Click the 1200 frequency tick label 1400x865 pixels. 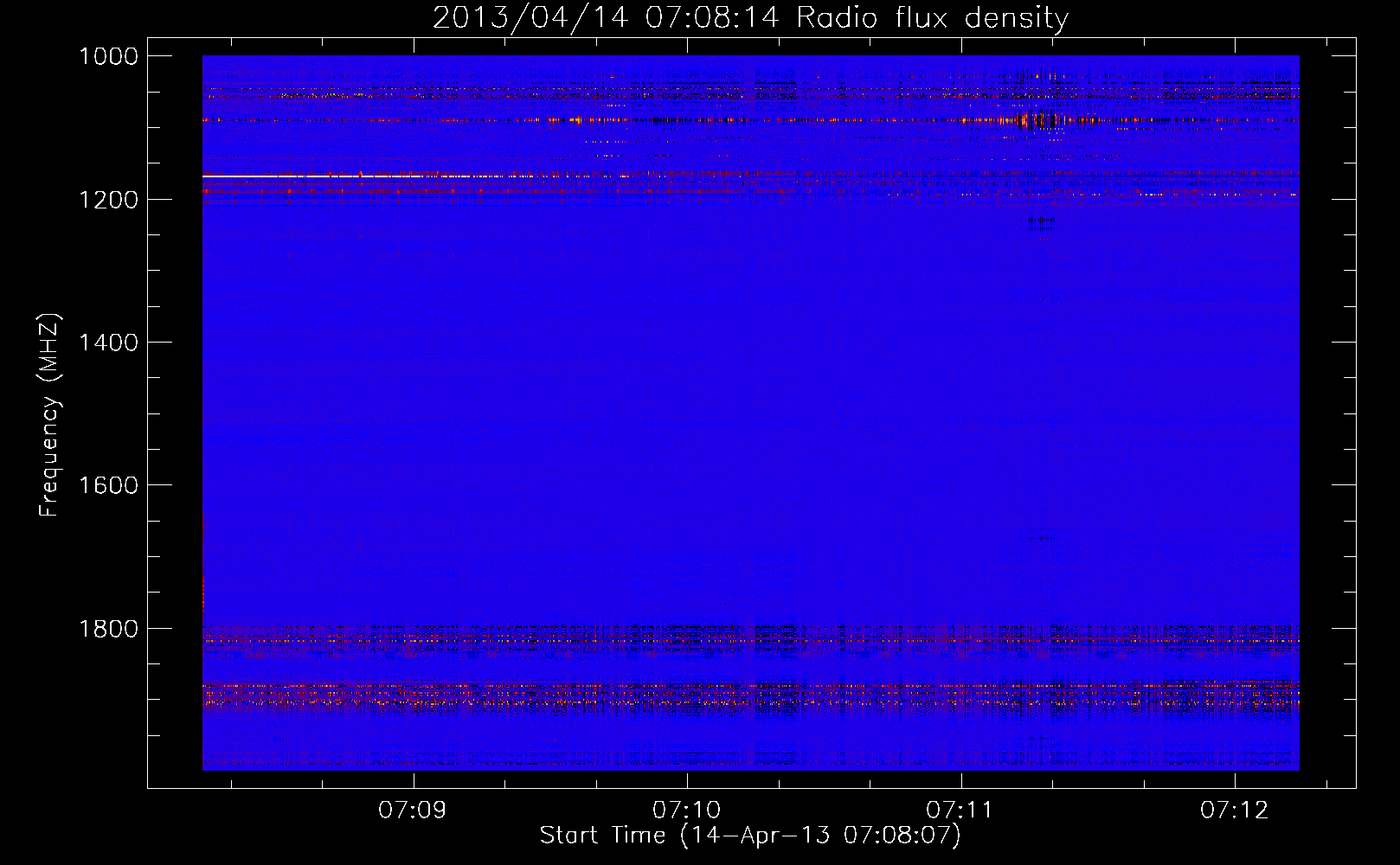click(x=108, y=200)
